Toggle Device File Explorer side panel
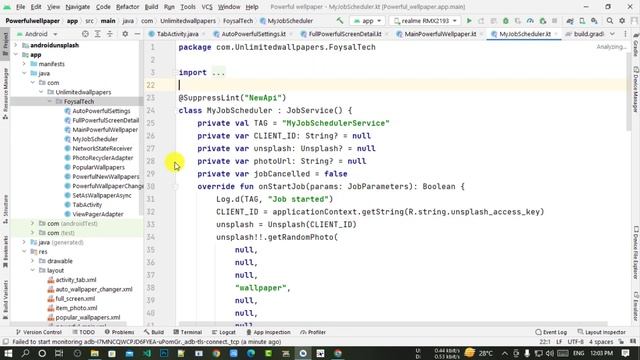Screen dimensions: 640x360 (636, 253)
